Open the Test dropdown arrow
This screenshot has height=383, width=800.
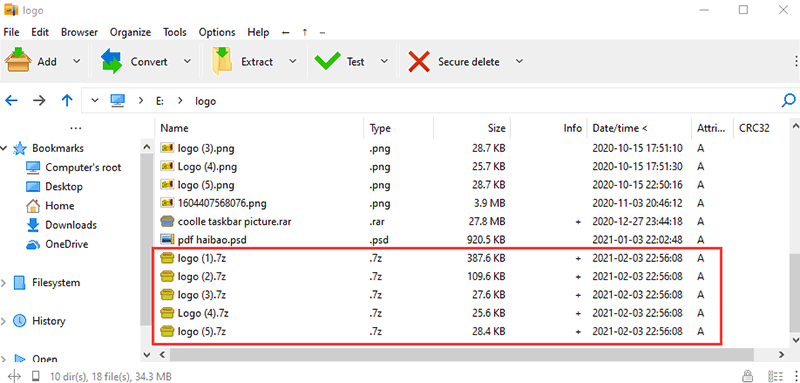(384, 61)
